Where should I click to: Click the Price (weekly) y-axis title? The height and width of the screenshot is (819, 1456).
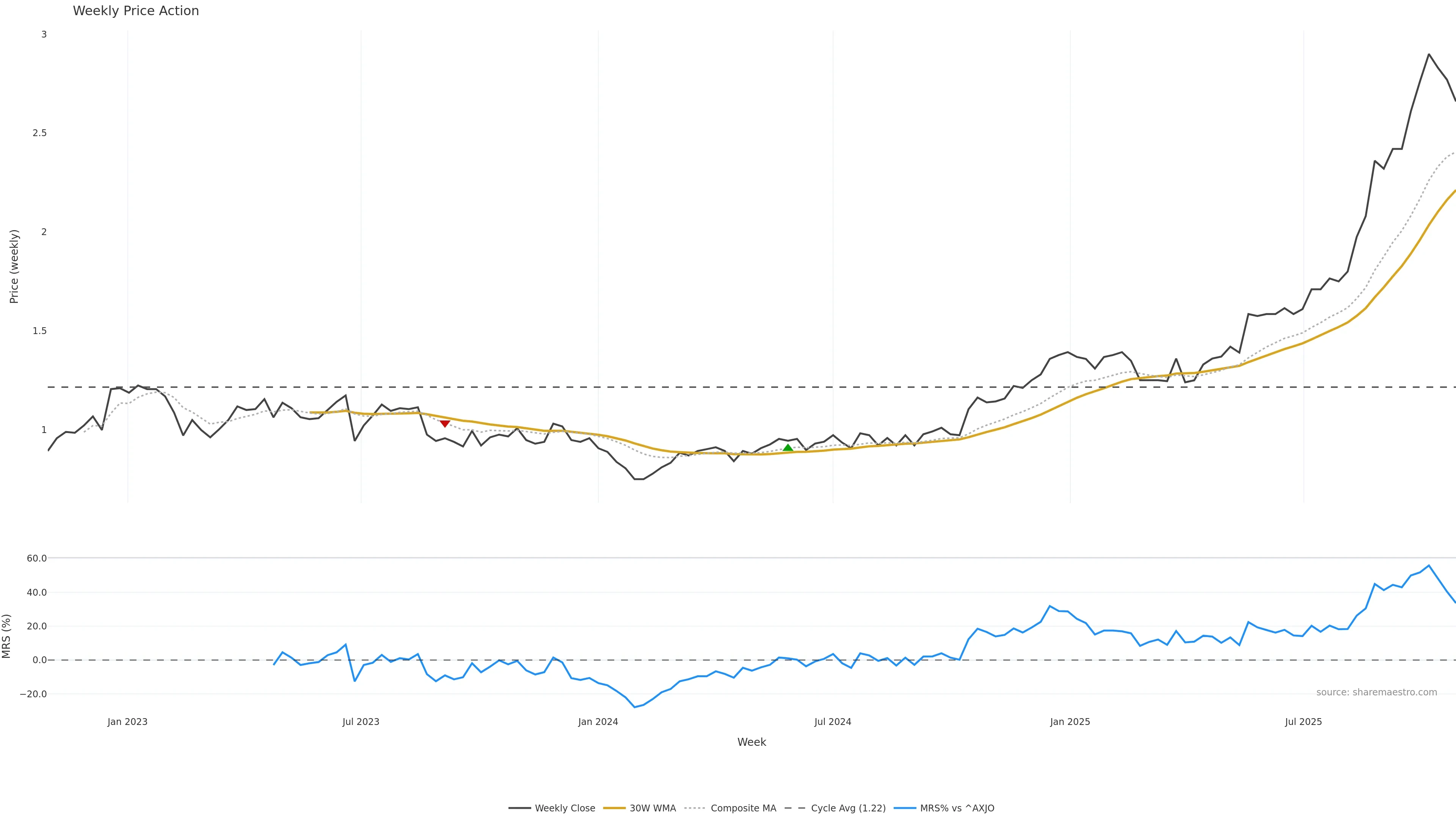click(x=14, y=266)
